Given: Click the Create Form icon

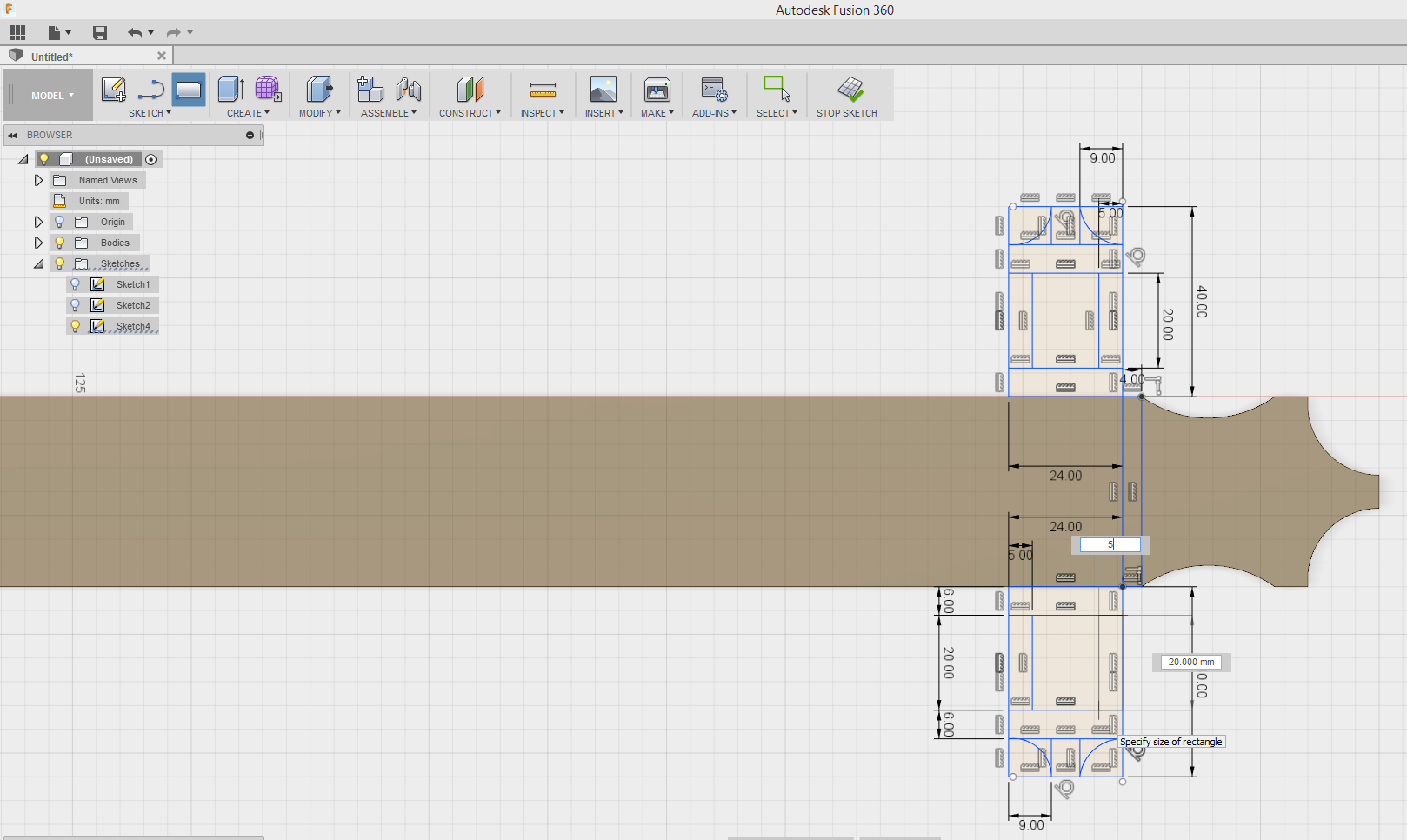Looking at the screenshot, I should click(268, 90).
